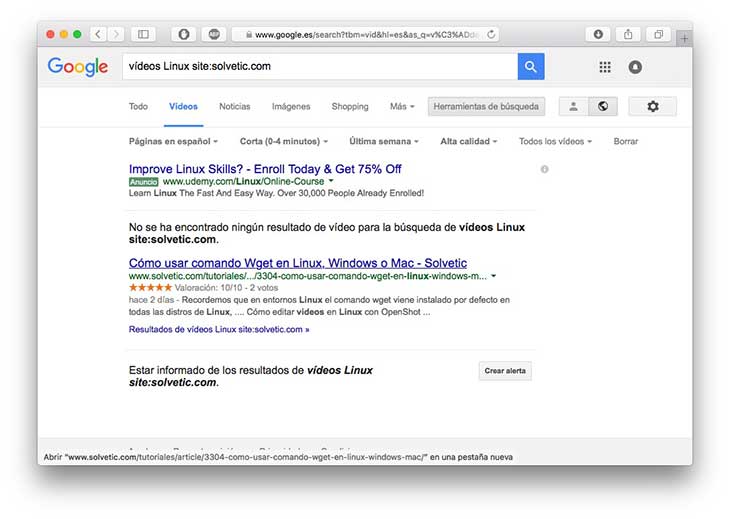Image resolution: width=730 pixels, height=519 pixels.
Task: Go forward with Safari forward arrow
Action: click(116, 34)
